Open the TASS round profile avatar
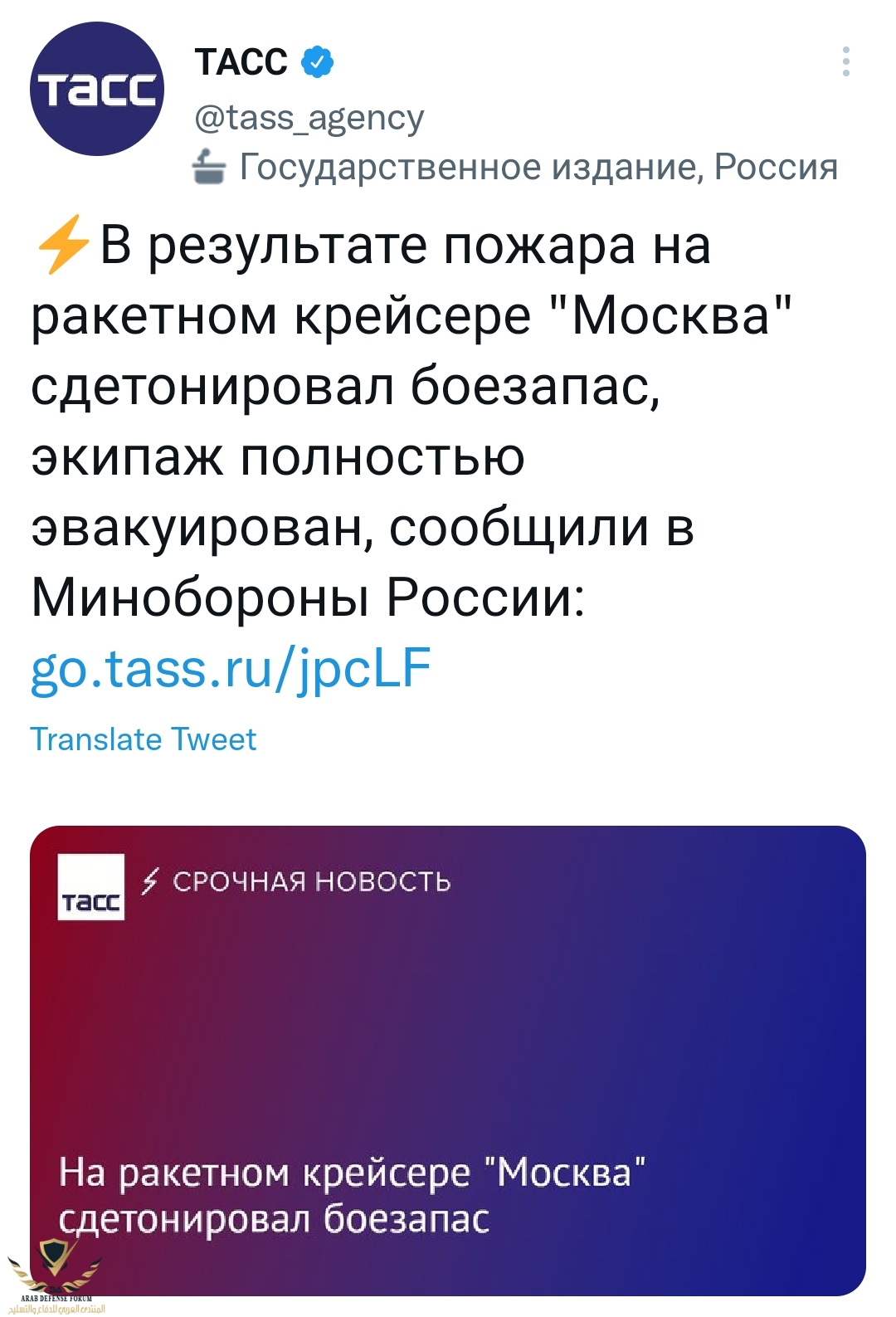 point(97,89)
